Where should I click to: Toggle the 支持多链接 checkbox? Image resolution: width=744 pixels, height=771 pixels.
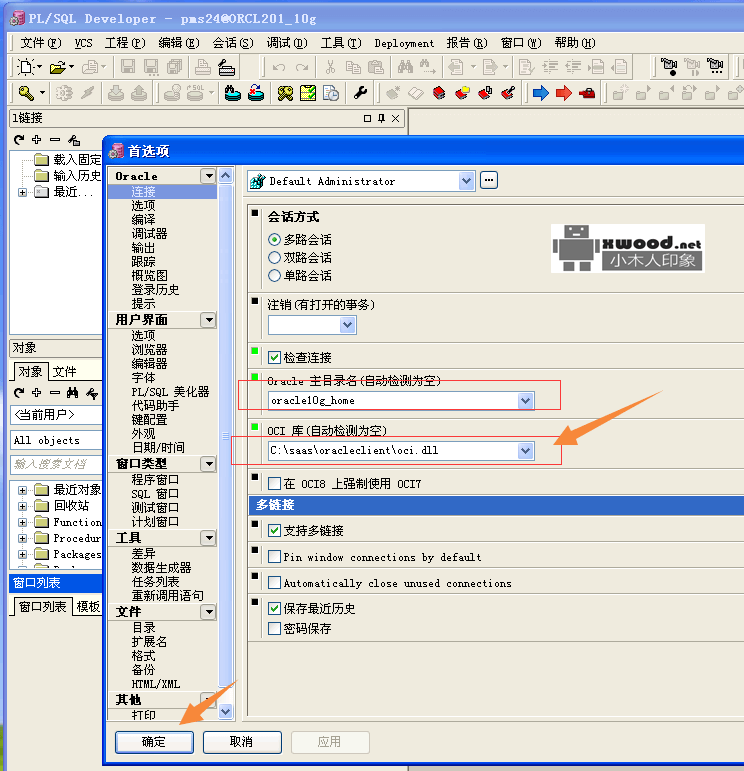(x=274, y=531)
